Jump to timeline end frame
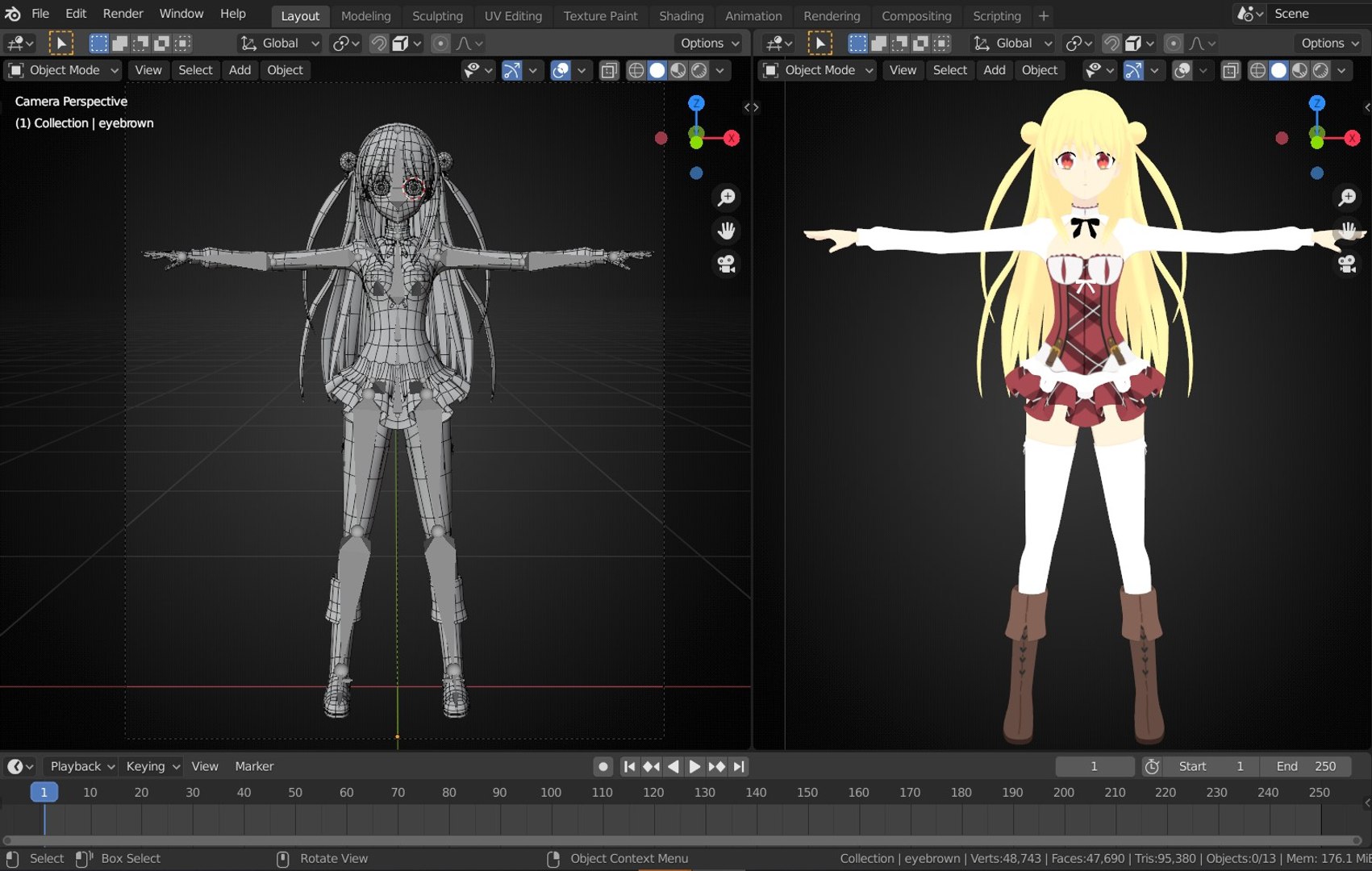 738,766
